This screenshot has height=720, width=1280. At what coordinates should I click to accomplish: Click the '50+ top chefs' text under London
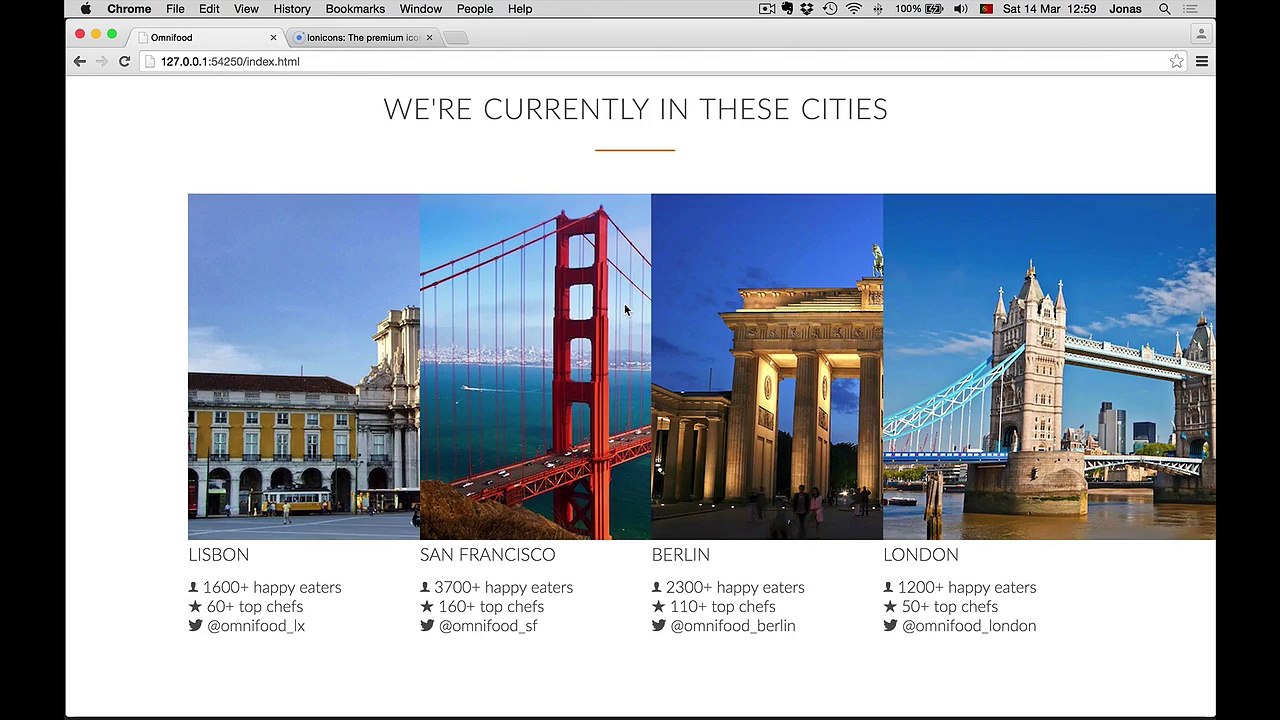949,607
